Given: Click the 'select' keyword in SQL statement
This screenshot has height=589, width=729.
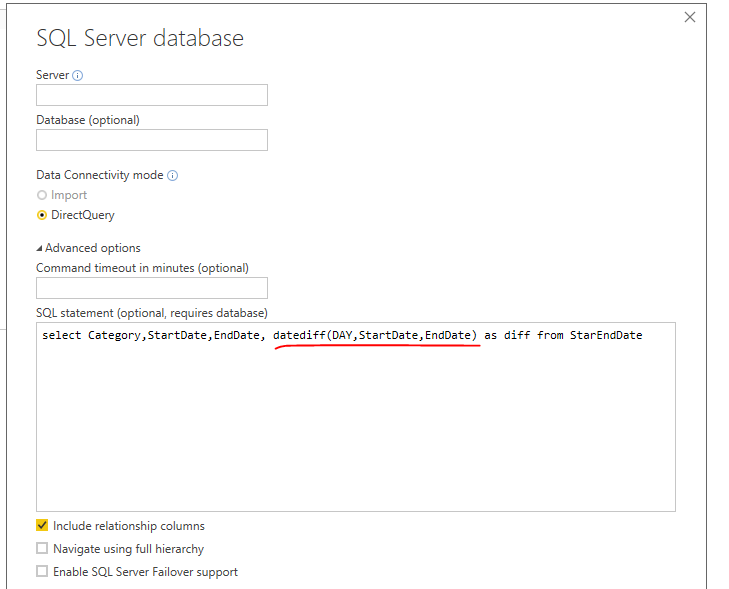Looking at the screenshot, I should tap(61, 335).
